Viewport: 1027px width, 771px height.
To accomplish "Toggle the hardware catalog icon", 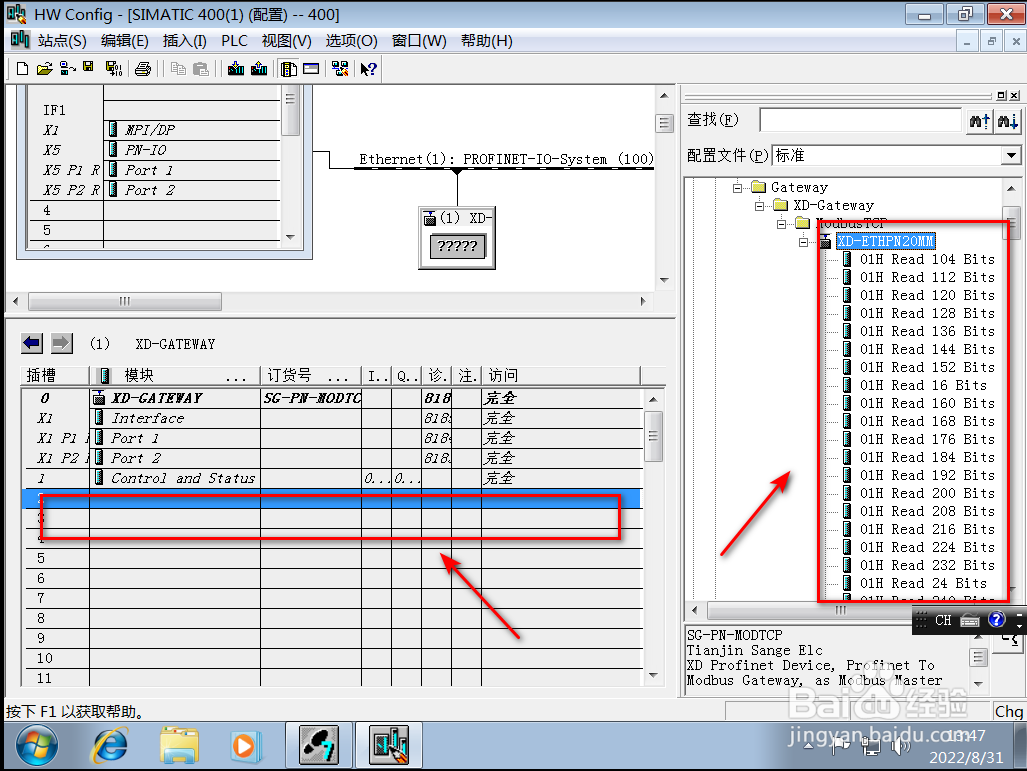I will point(288,69).
